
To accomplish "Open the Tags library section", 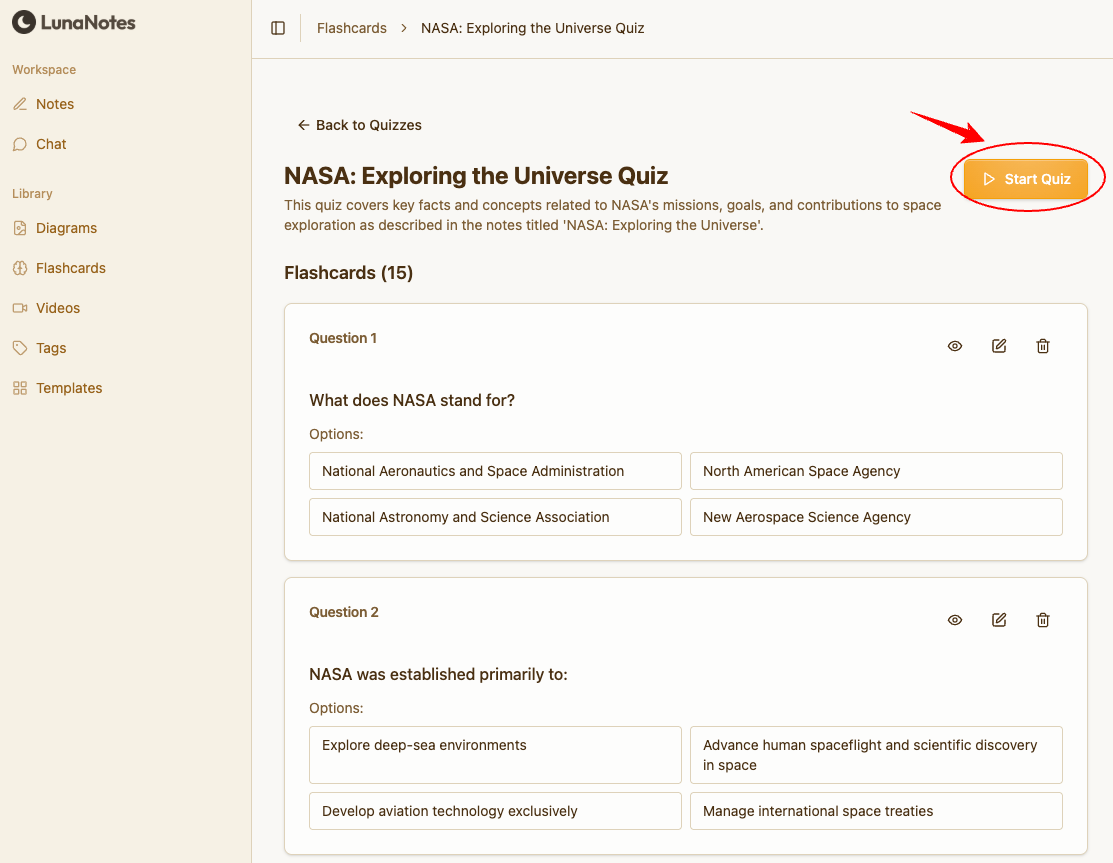I will [x=50, y=348].
